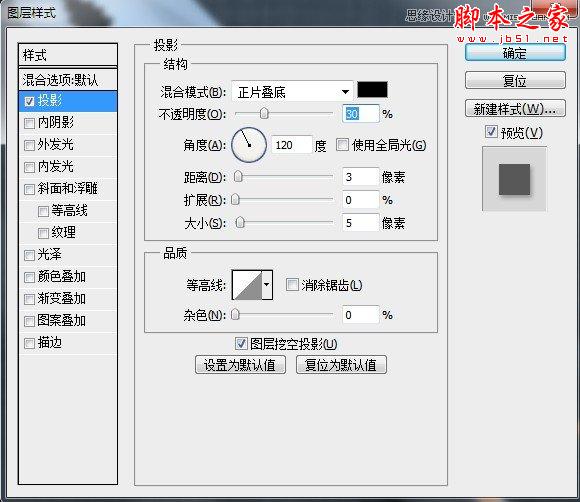Check the 纹理 sub-option checkbox
Viewport: 580px width, 502px height.
43,233
